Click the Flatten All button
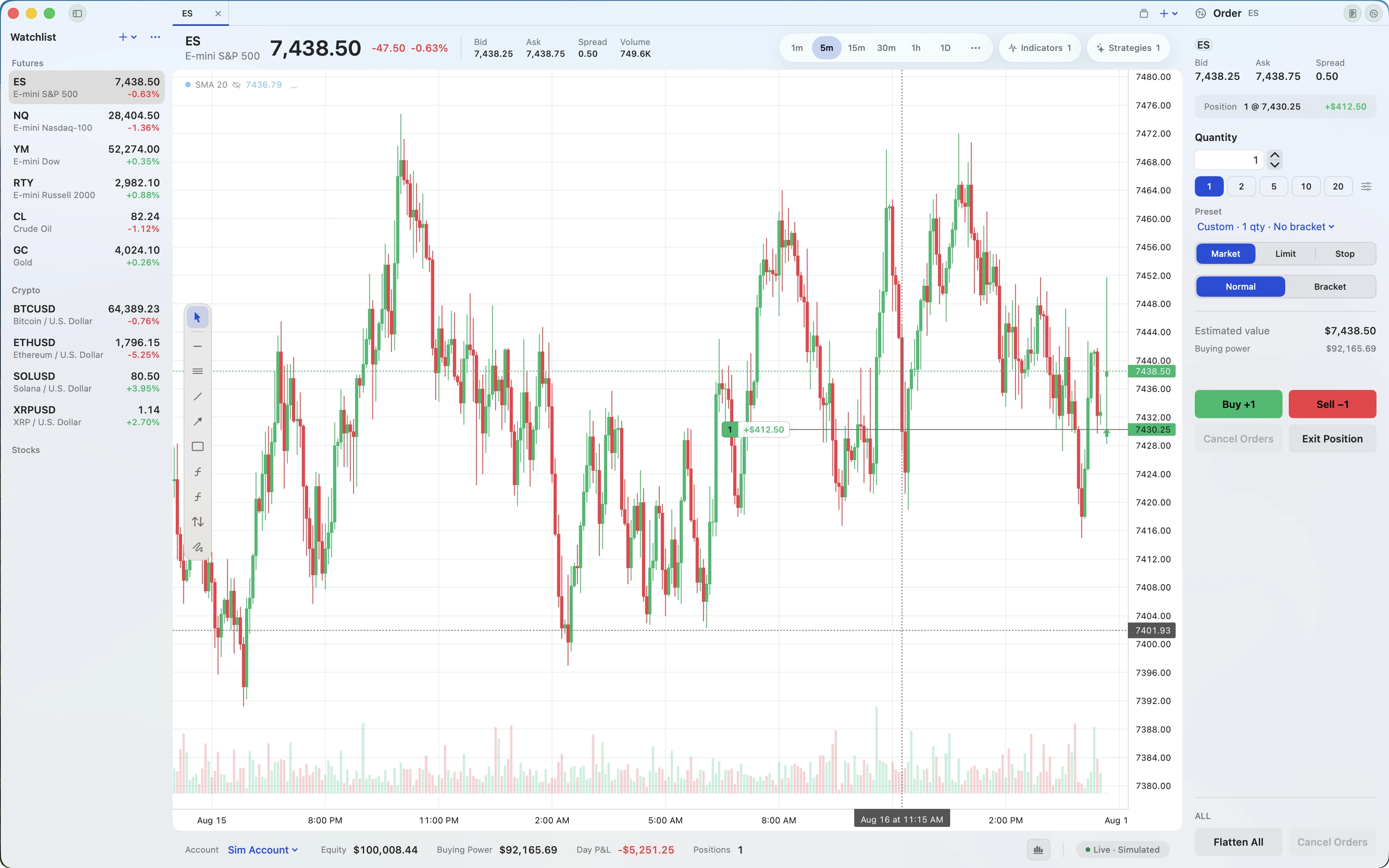Screen dimensions: 1389x868 (1238, 842)
